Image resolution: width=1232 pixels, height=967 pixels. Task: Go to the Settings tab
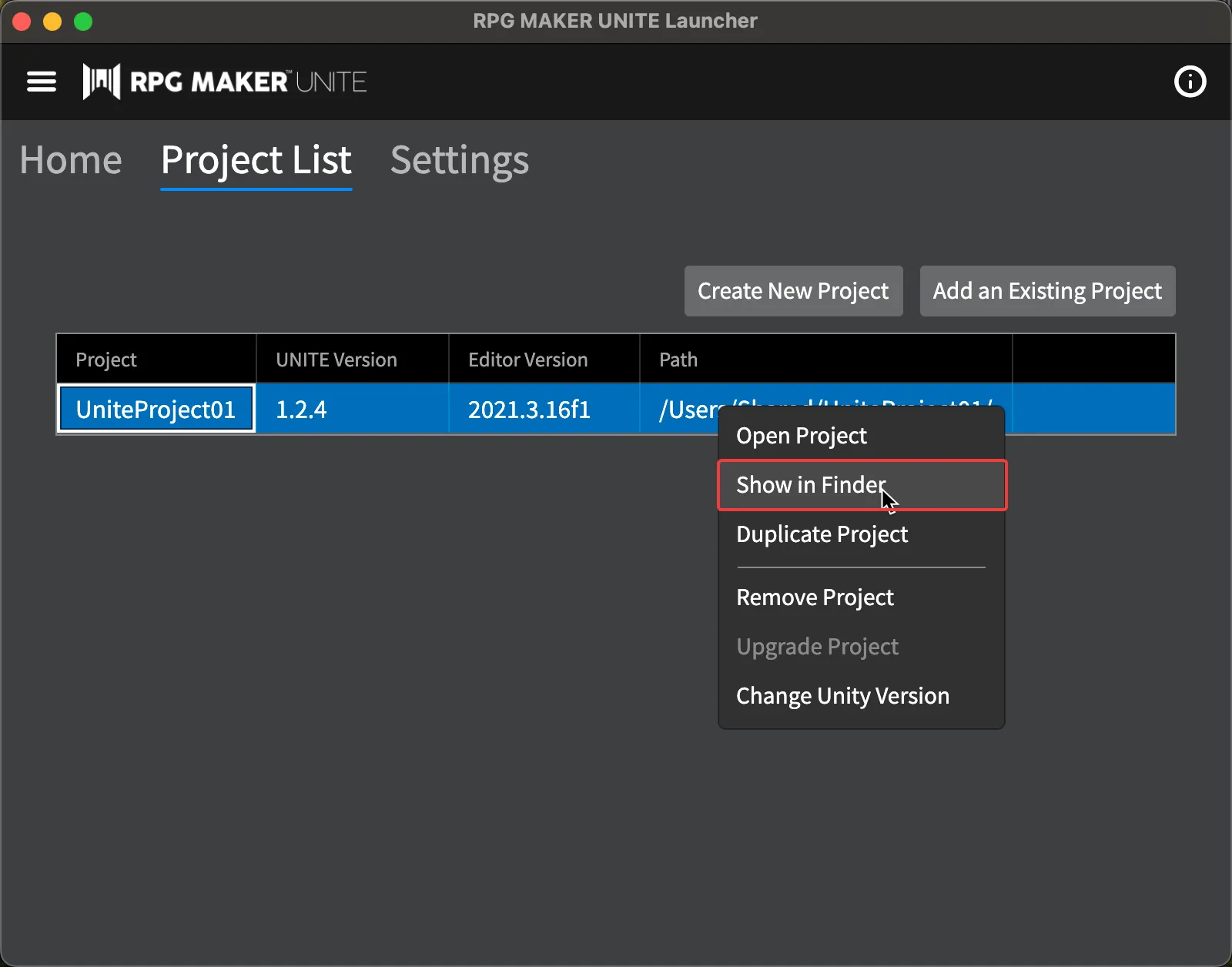(460, 160)
